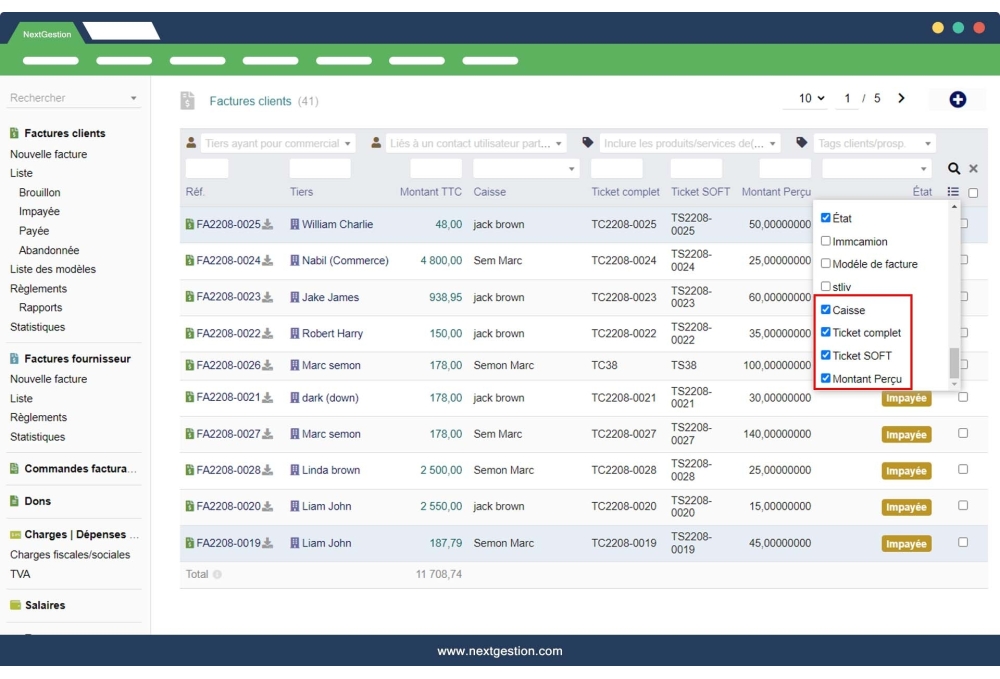The image size is (1000, 679).
Task: Click download icon beside FA2208-0023
Action: click(268, 297)
